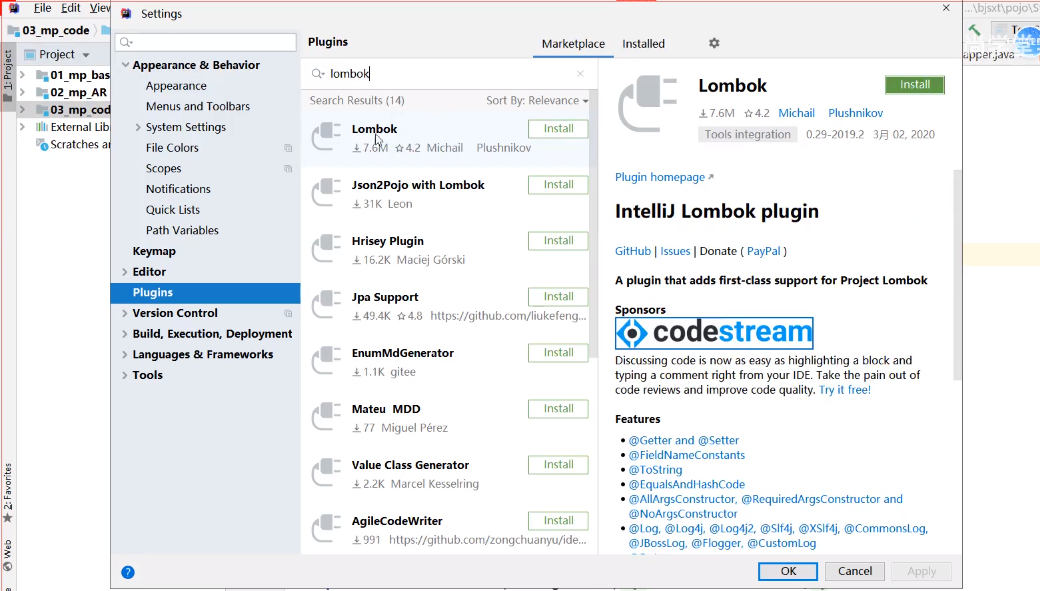The width and height of the screenshot is (1040, 591).
Task: Collapse the Appearance & Behavior section
Action: click(125, 65)
